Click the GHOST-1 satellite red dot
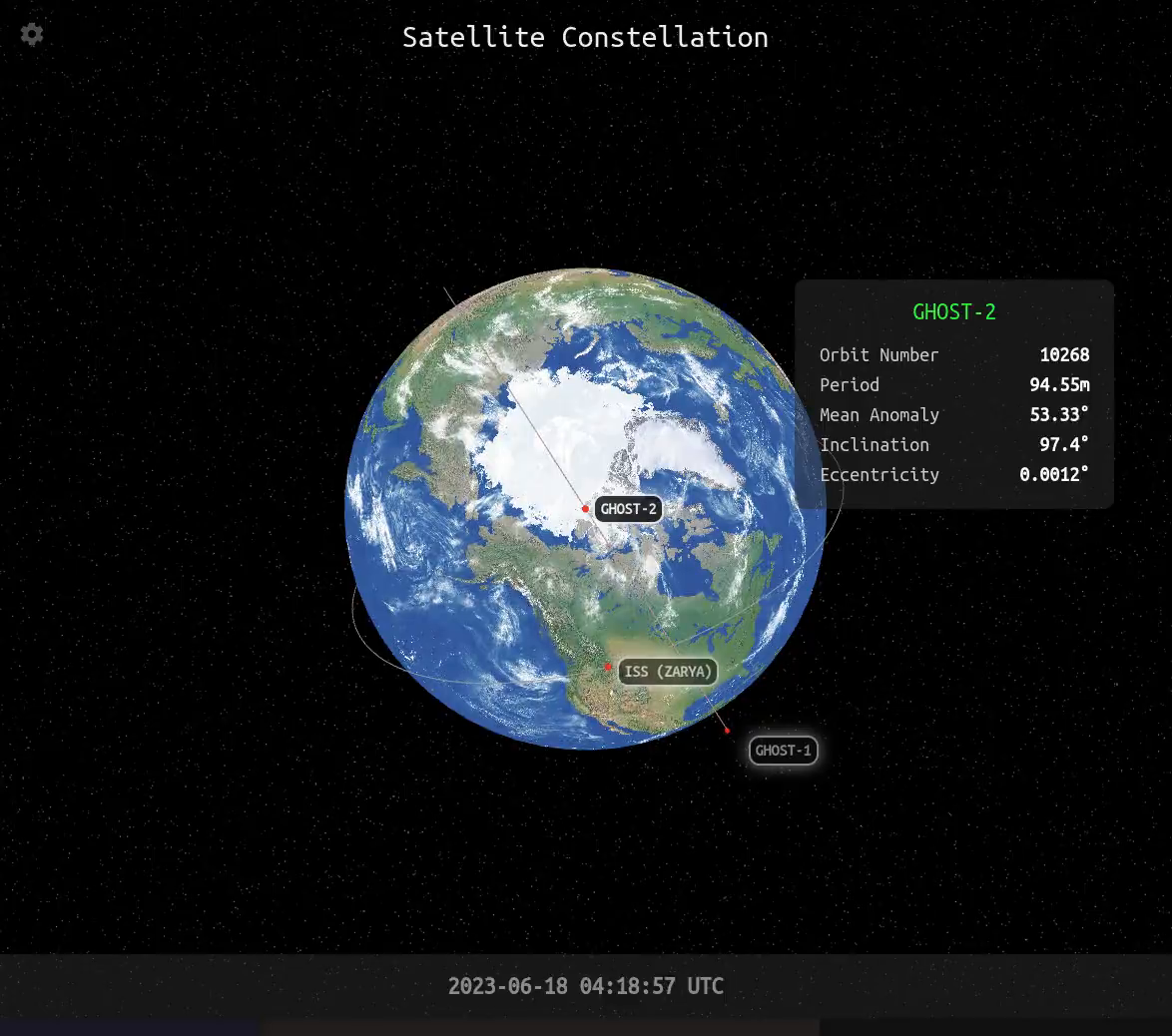 point(727,731)
